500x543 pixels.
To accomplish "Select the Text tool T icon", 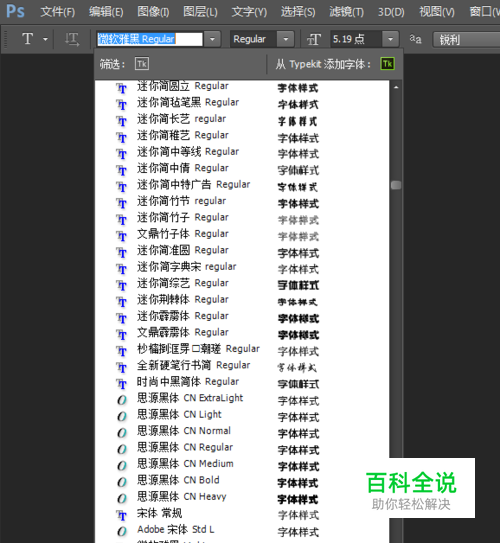I will pos(28,39).
